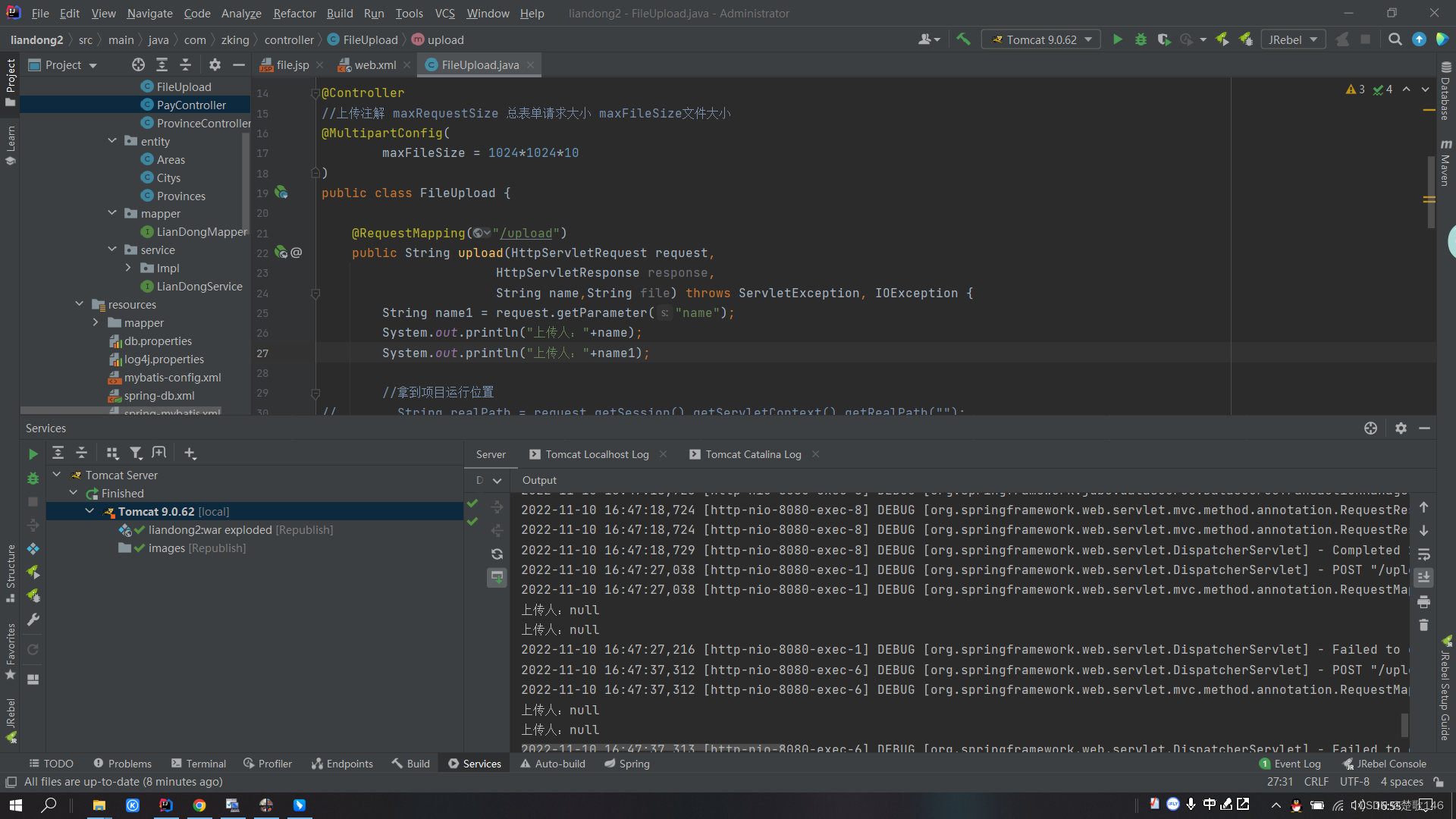Toggle scroll to end in server output
The width and height of the screenshot is (1456, 819).
coord(1425,578)
